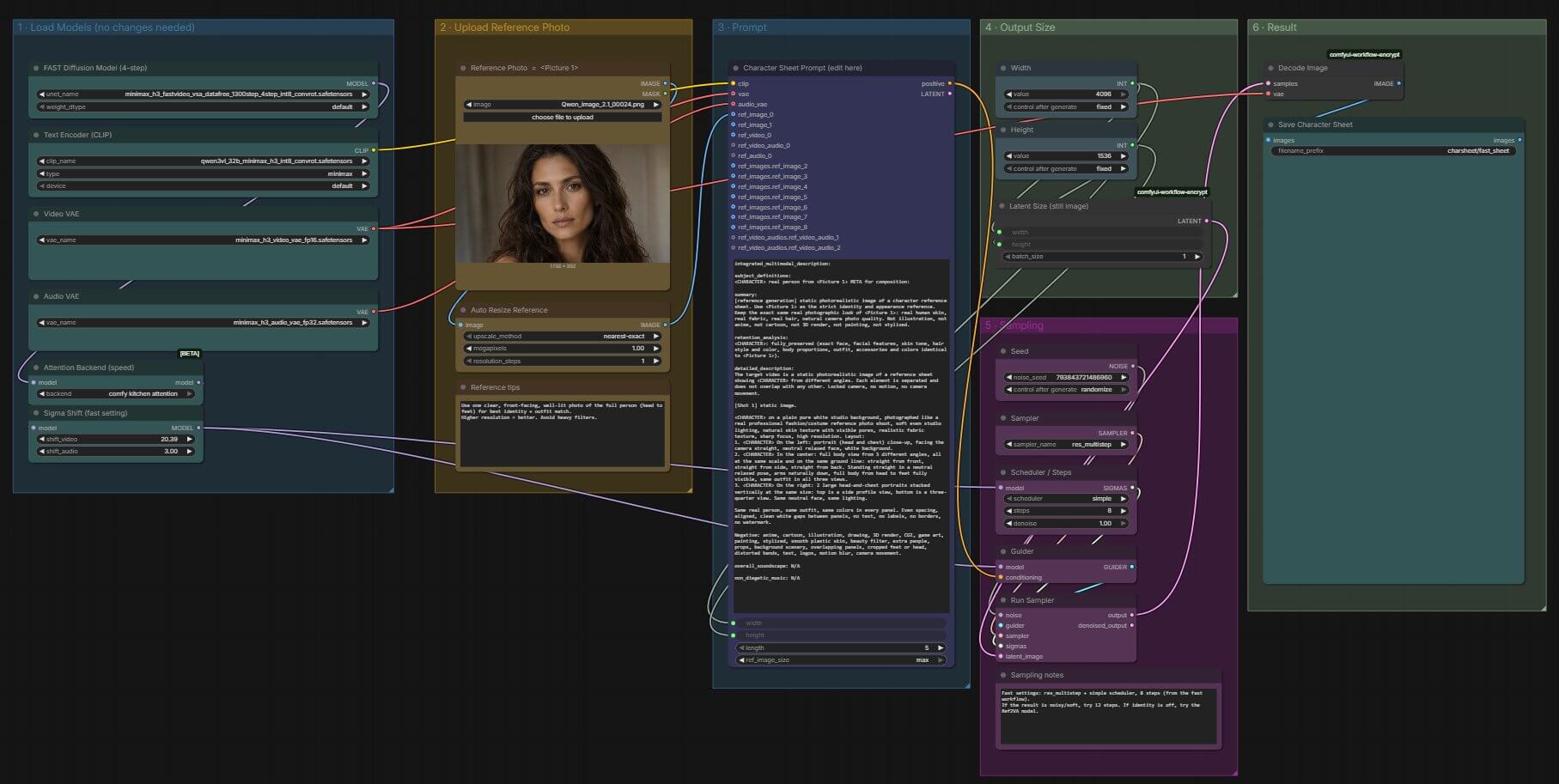Toggle collapse dot on the Guider node
Screen dimensions: 1559x784
[x=1003, y=551]
